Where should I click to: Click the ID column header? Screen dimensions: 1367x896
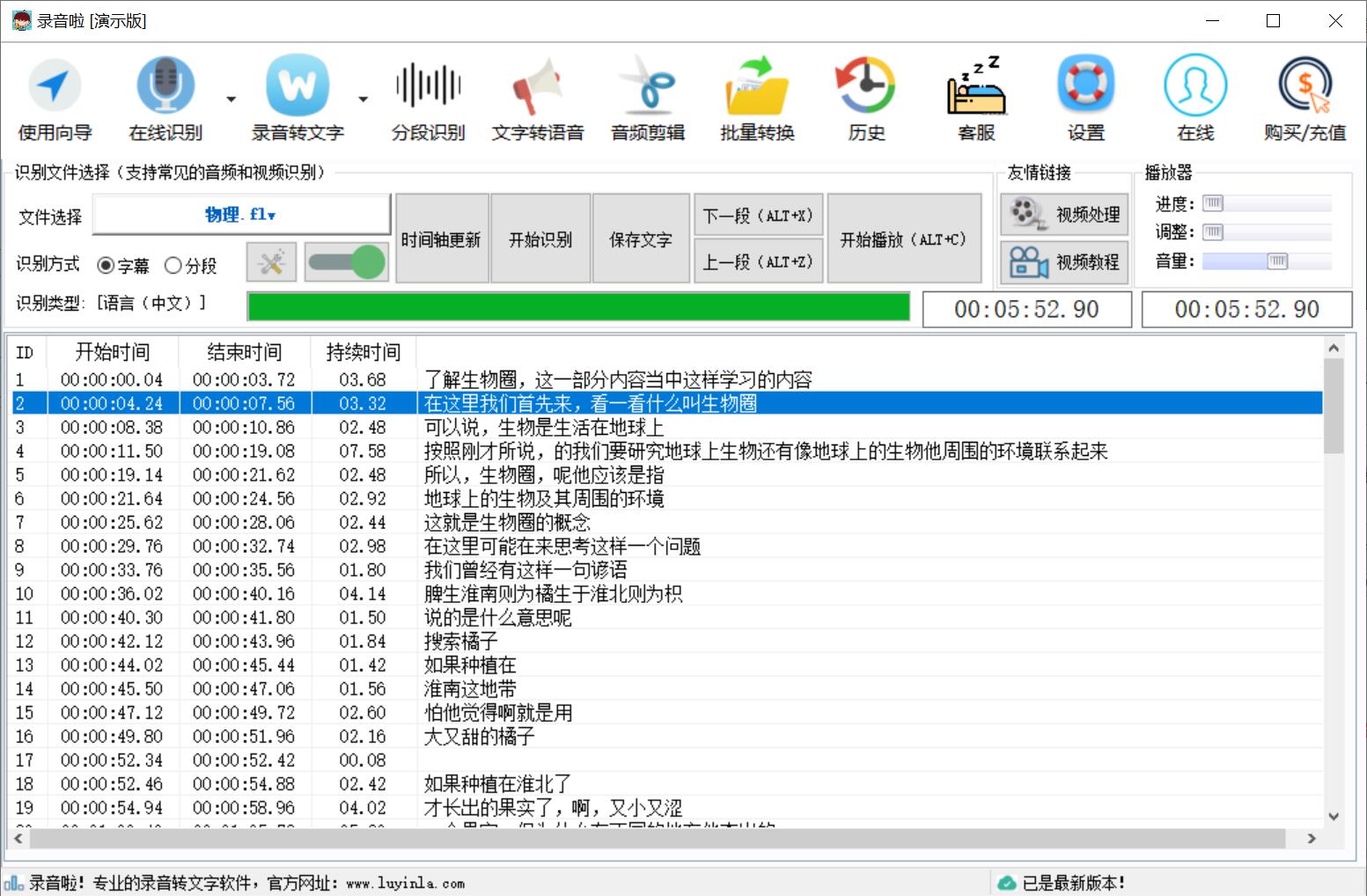26,352
